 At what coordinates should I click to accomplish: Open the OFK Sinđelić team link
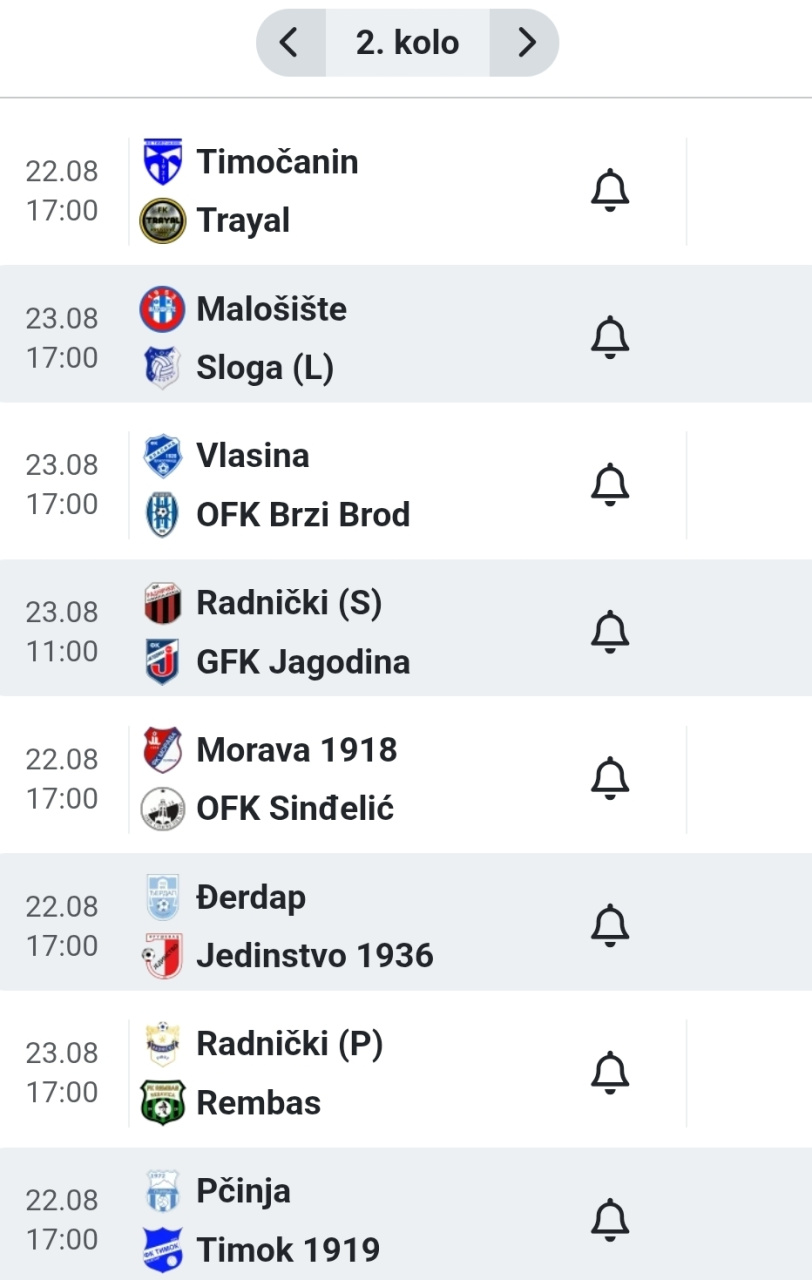(295, 808)
